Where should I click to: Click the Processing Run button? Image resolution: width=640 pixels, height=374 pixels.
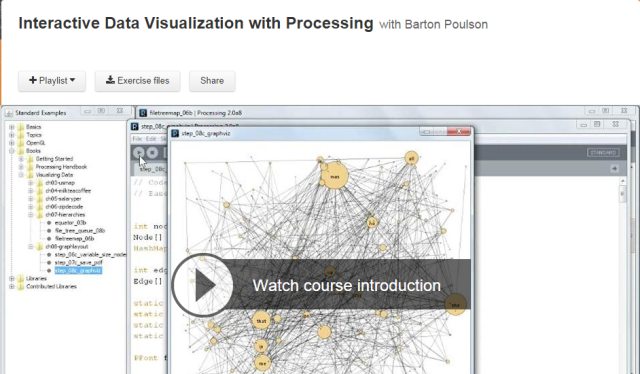(139, 153)
